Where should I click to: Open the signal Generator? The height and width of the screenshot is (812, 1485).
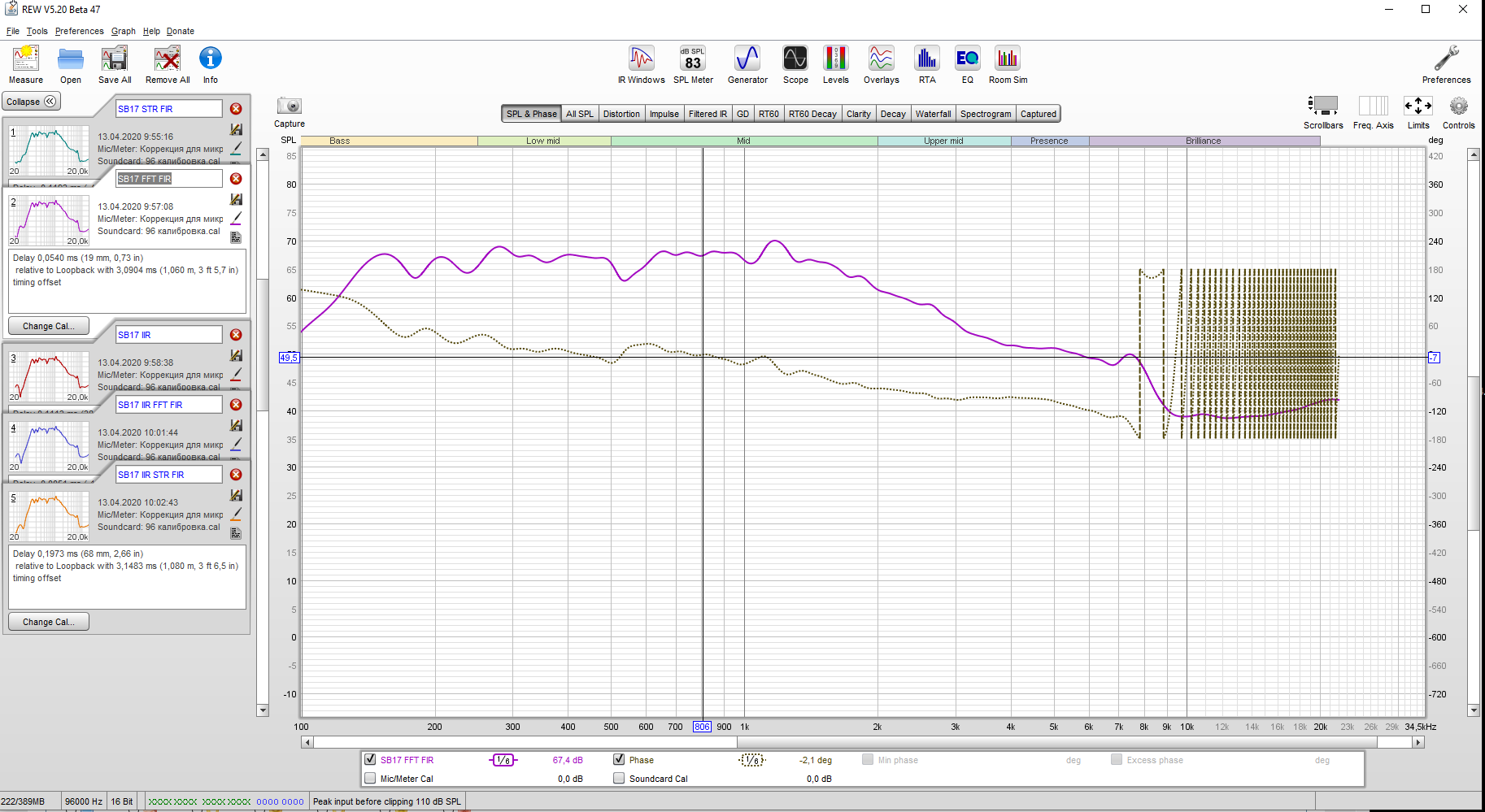click(747, 64)
